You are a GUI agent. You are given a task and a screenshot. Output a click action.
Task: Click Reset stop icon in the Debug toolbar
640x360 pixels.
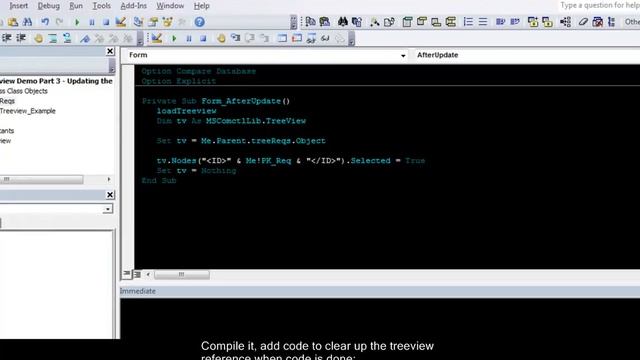pos(203,38)
